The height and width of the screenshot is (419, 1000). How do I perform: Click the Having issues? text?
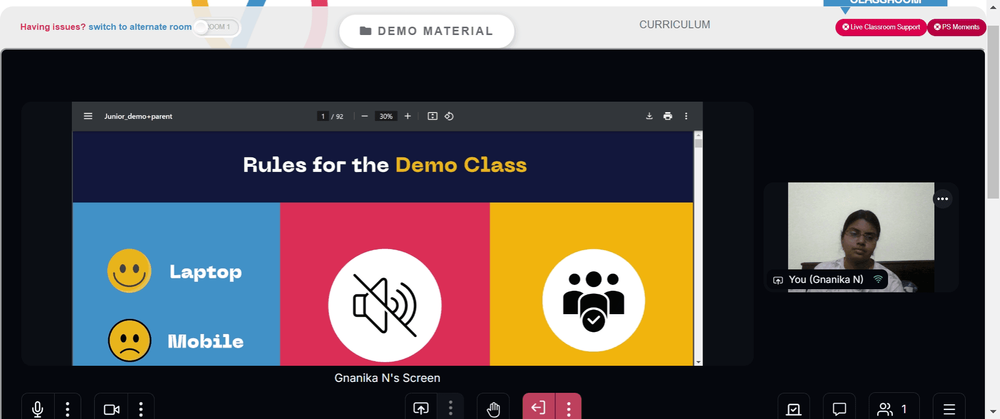[x=53, y=27]
